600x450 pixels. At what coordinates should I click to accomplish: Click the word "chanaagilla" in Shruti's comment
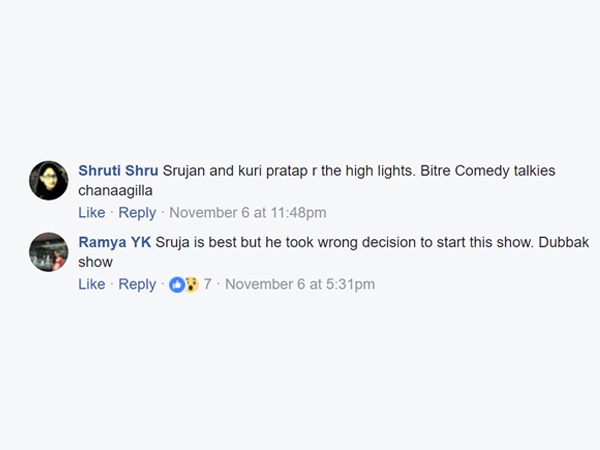pos(118,190)
